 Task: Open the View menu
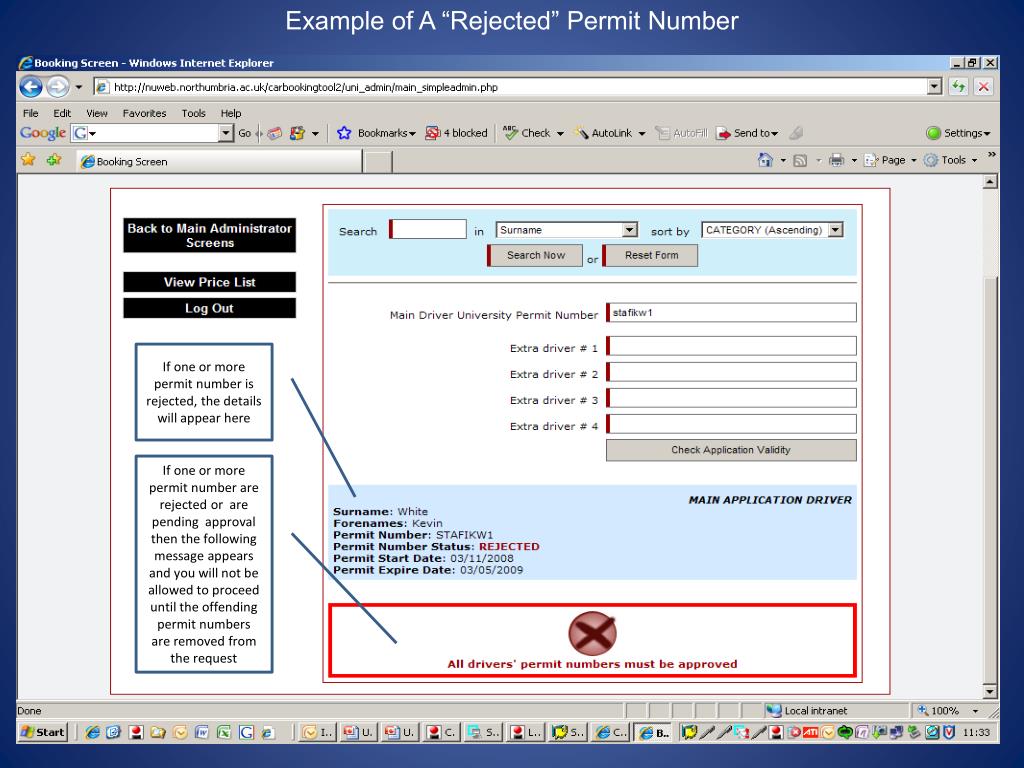[x=97, y=113]
